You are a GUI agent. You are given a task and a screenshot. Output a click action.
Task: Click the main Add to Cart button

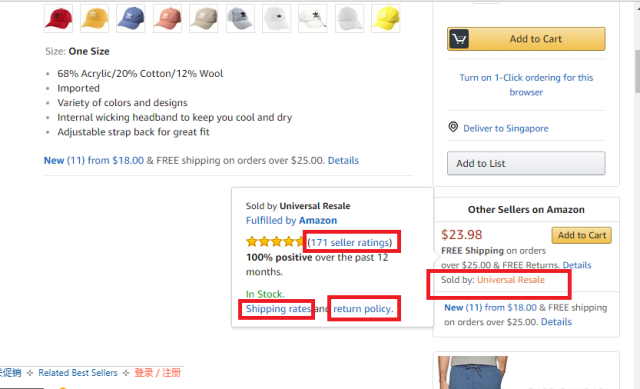click(526, 39)
